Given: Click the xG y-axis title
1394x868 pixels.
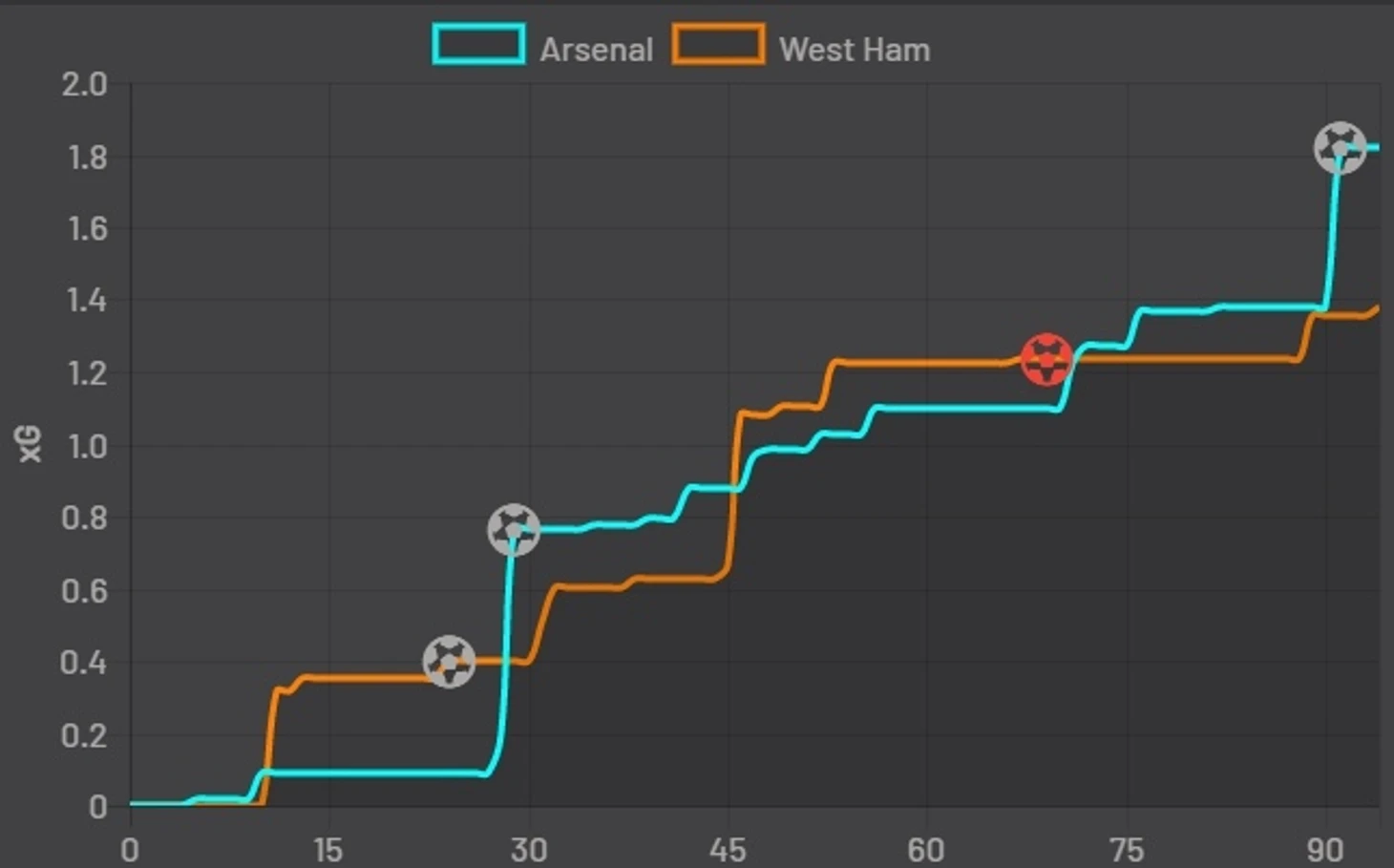Looking at the screenshot, I should pos(31,445).
